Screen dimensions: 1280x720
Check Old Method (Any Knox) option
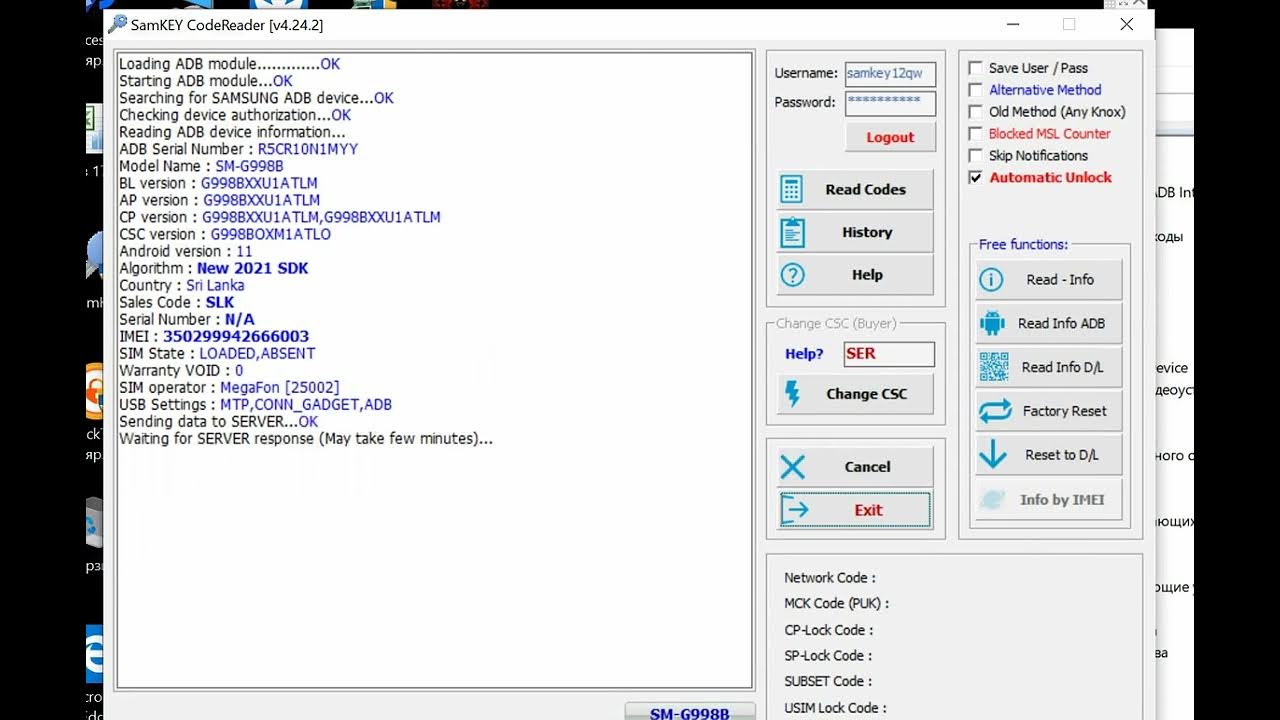tap(976, 112)
